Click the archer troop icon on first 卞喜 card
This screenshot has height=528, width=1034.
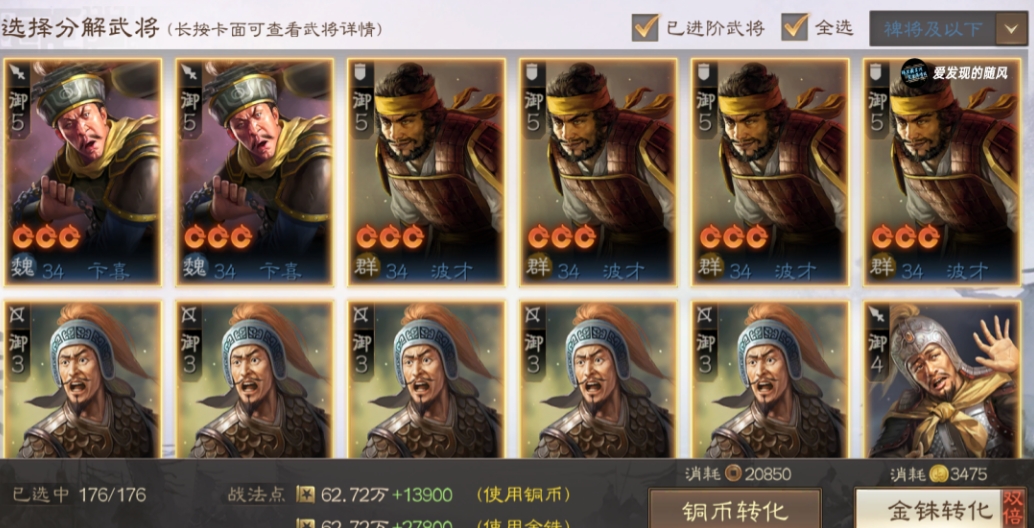(x=19, y=69)
